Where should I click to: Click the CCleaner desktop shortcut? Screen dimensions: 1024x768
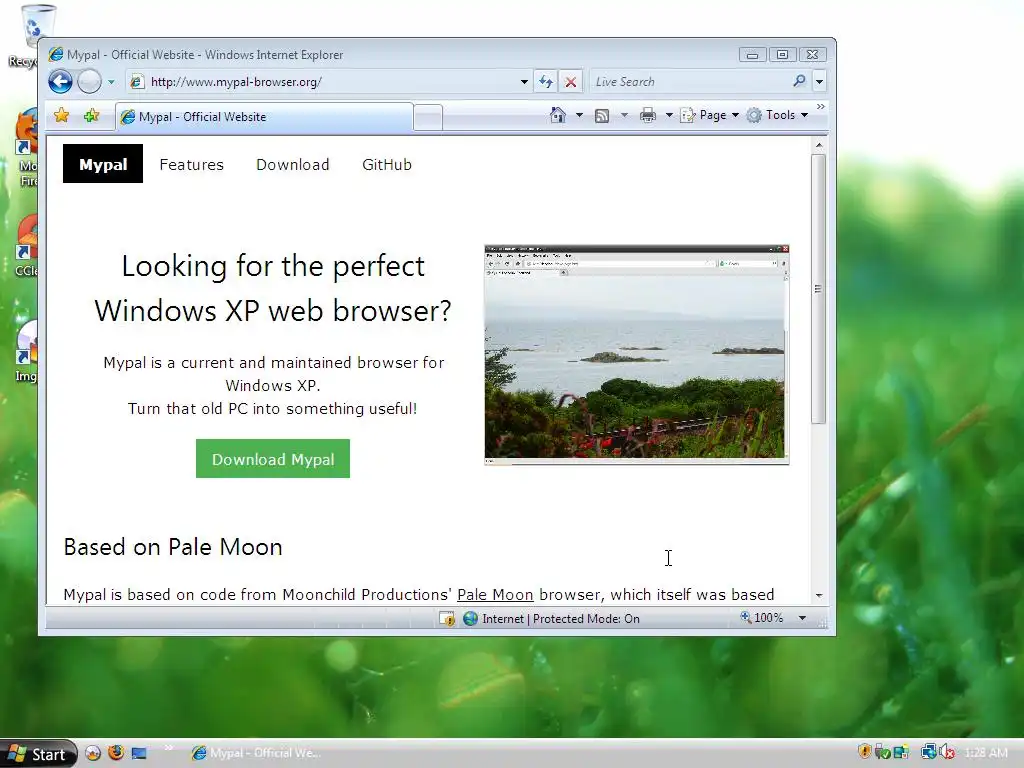point(26,247)
